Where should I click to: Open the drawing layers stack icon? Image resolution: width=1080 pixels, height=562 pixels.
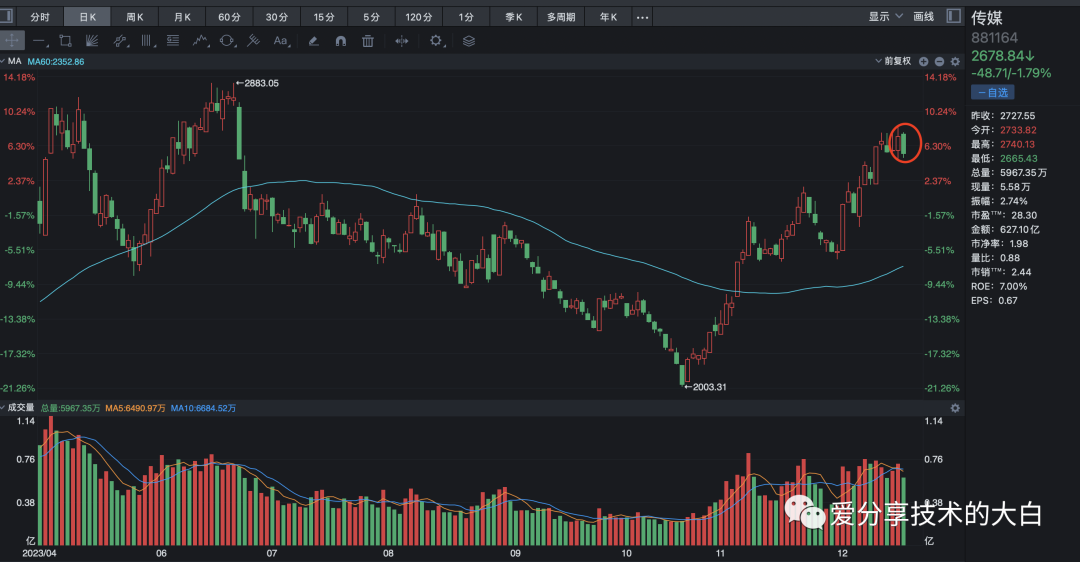pyautogui.click(x=469, y=41)
